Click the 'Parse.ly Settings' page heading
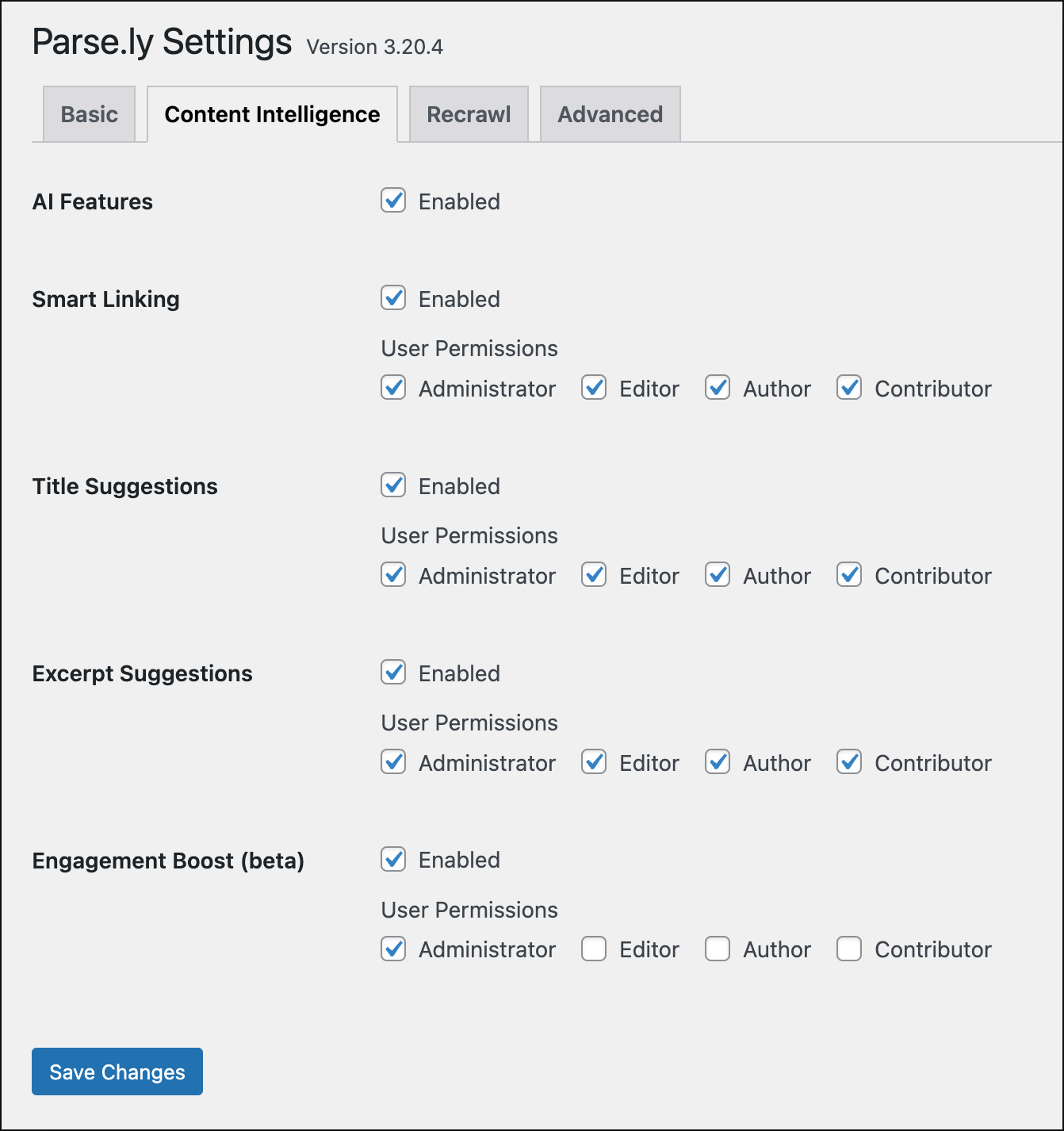 click(x=162, y=42)
